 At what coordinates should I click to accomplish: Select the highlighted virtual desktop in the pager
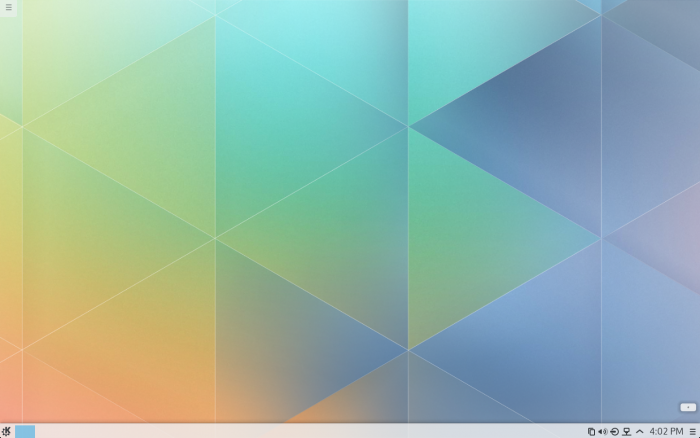(x=25, y=431)
